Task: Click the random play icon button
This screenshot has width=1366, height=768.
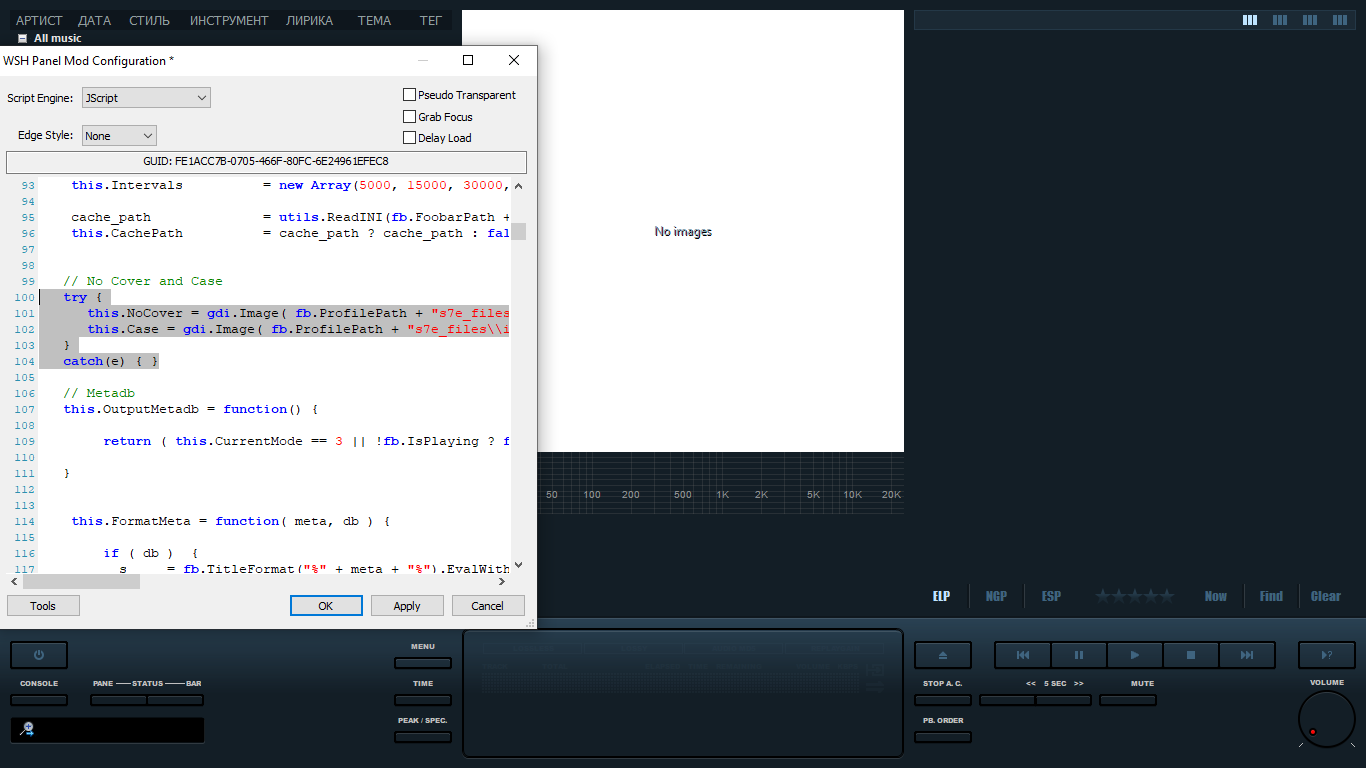Action: click(x=1326, y=655)
